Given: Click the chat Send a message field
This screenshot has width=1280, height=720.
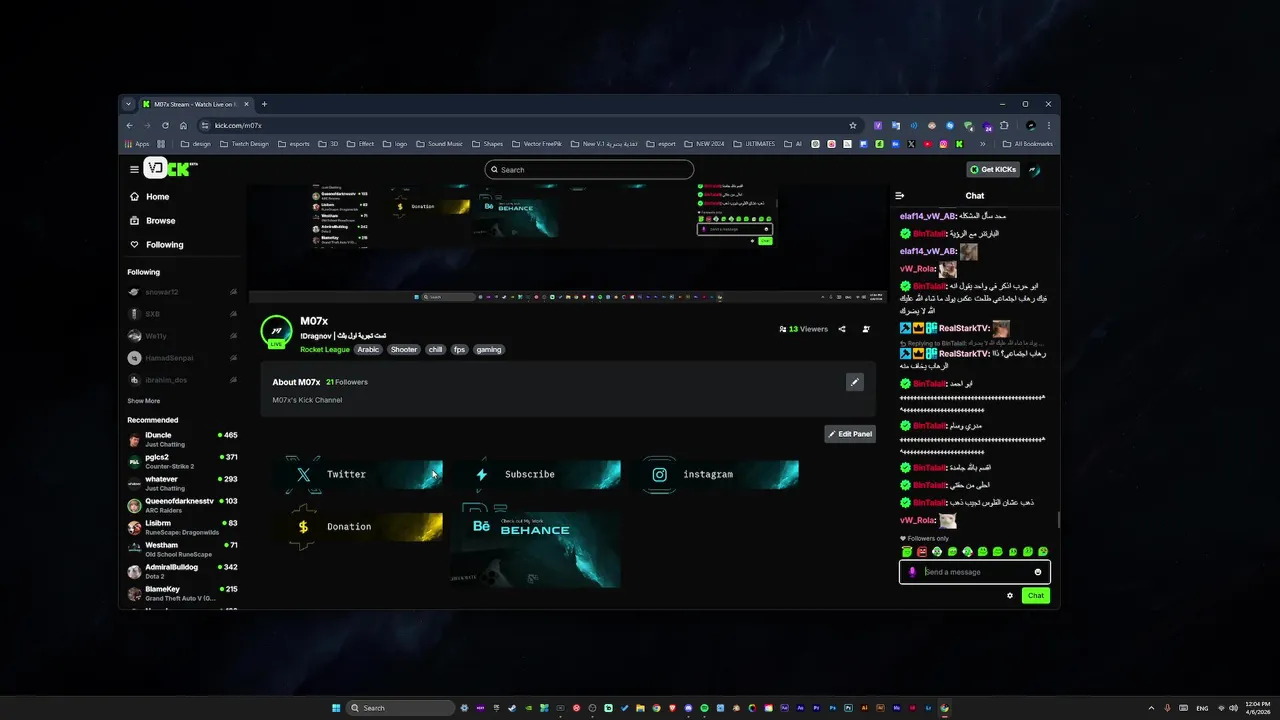Looking at the screenshot, I should click(x=975, y=572).
